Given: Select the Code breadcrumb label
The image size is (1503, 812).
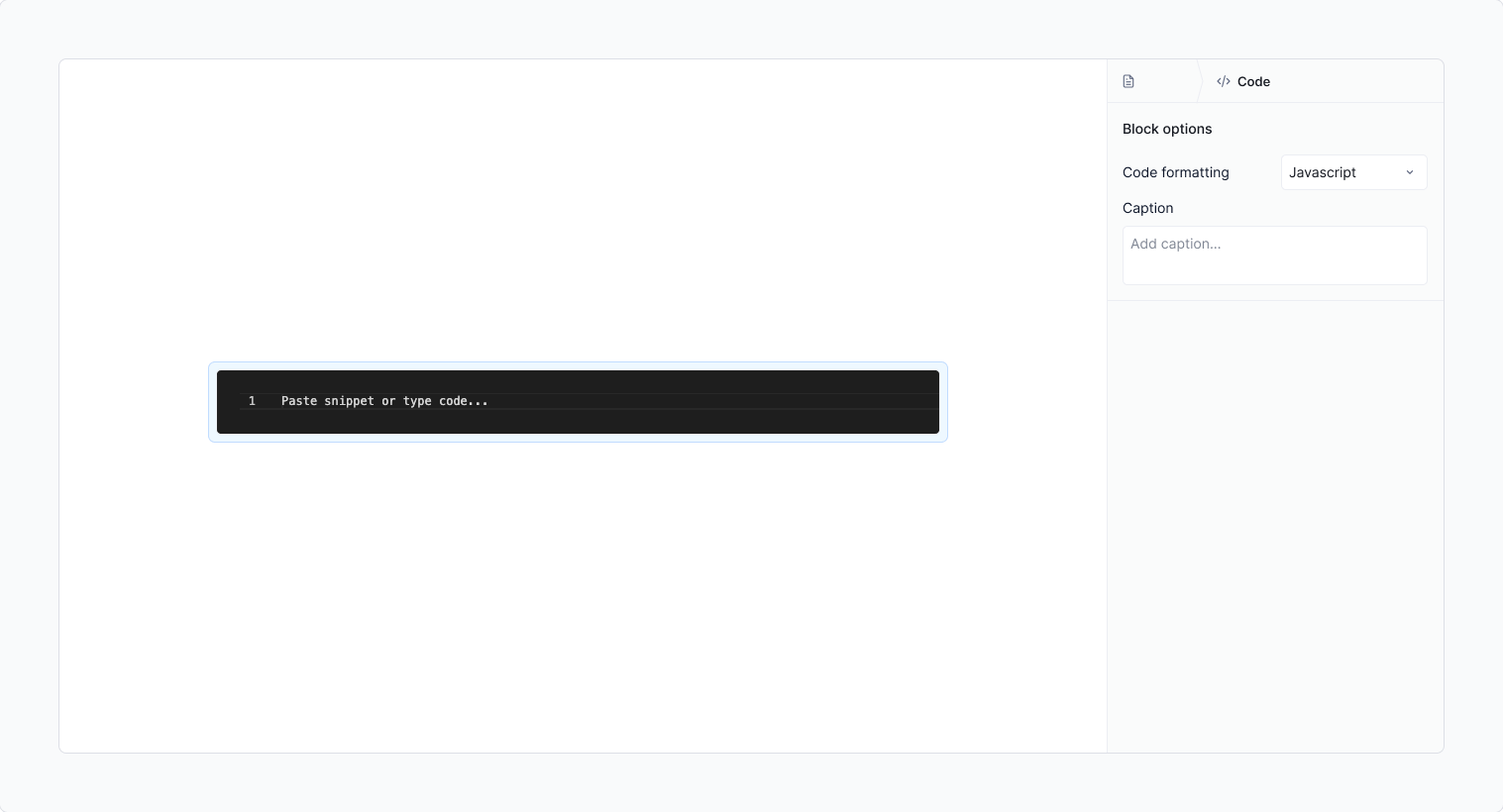Looking at the screenshot, I should (1254, 81).
